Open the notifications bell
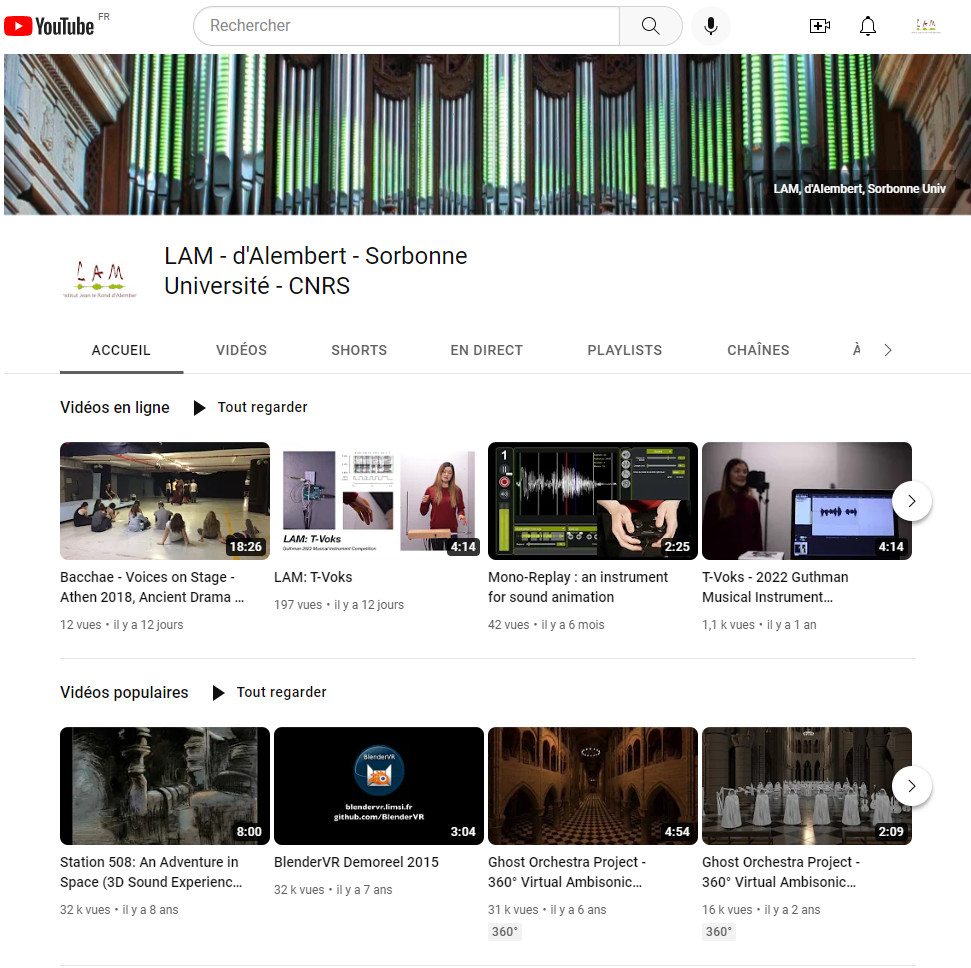Screen dimensions: 971x968 [x=867, y=26]
